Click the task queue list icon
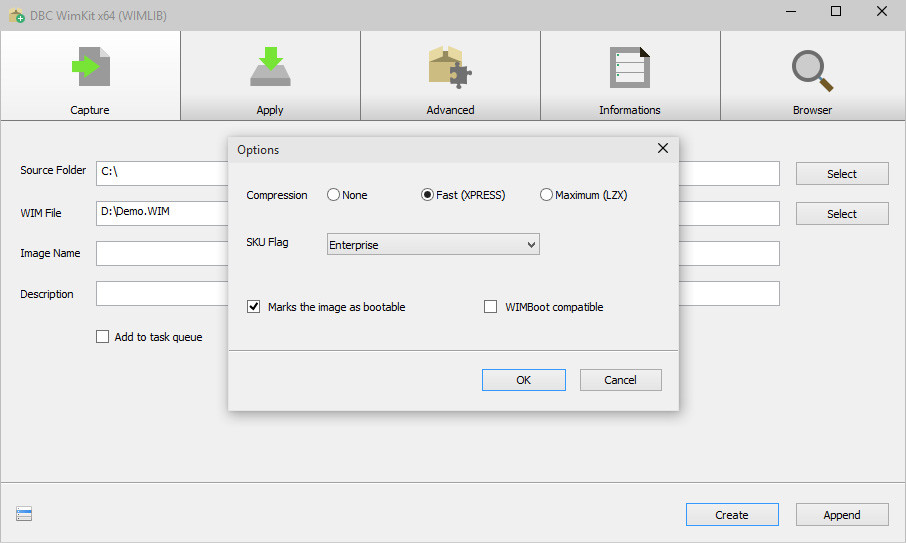 pos(24,514)
